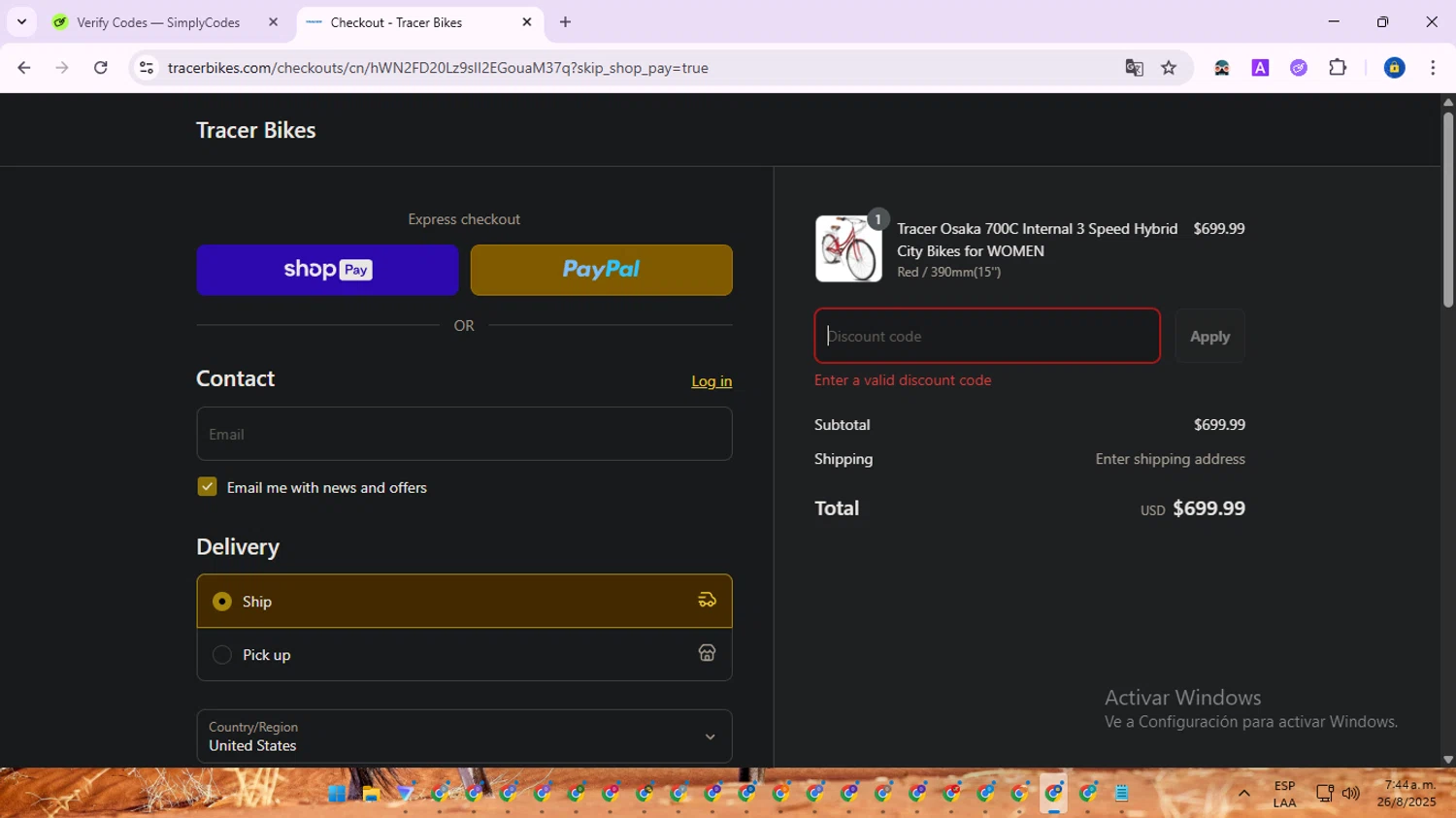Click the Tracer Osaka 700C product name
The width and height of the screenshot is (1456, 818).
[x=1037, y=240]
